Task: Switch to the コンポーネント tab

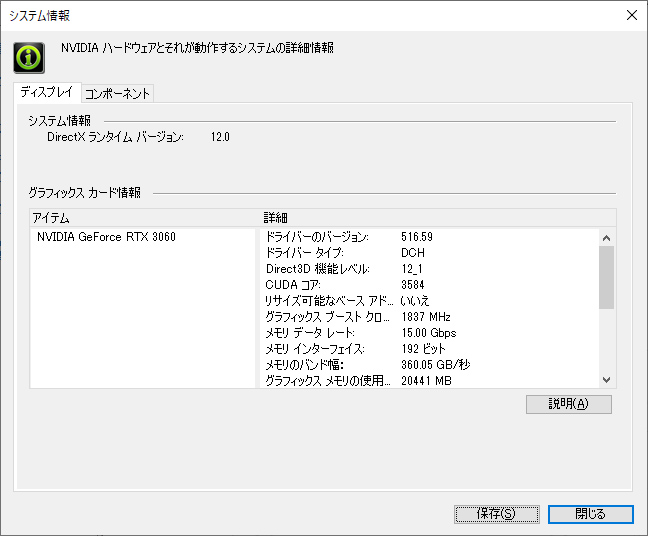Action: 117,93
